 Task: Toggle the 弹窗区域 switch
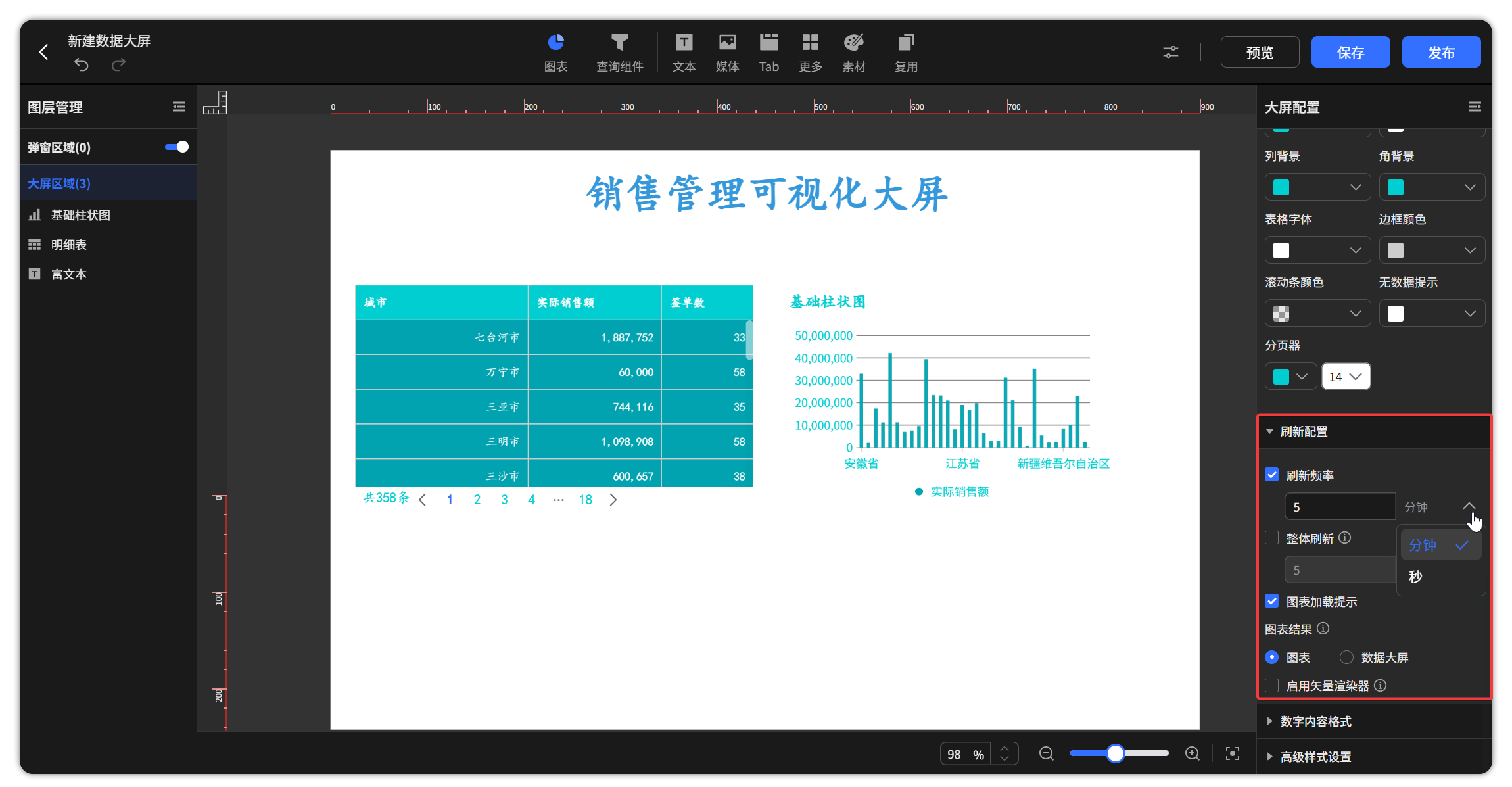point(177,147)
